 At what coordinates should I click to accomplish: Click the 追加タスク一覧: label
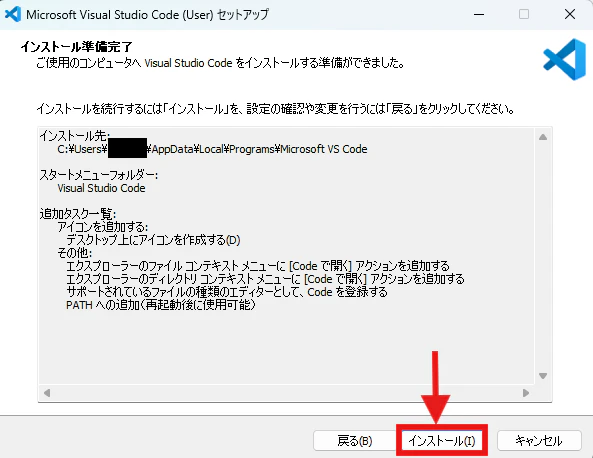(78, 214)
